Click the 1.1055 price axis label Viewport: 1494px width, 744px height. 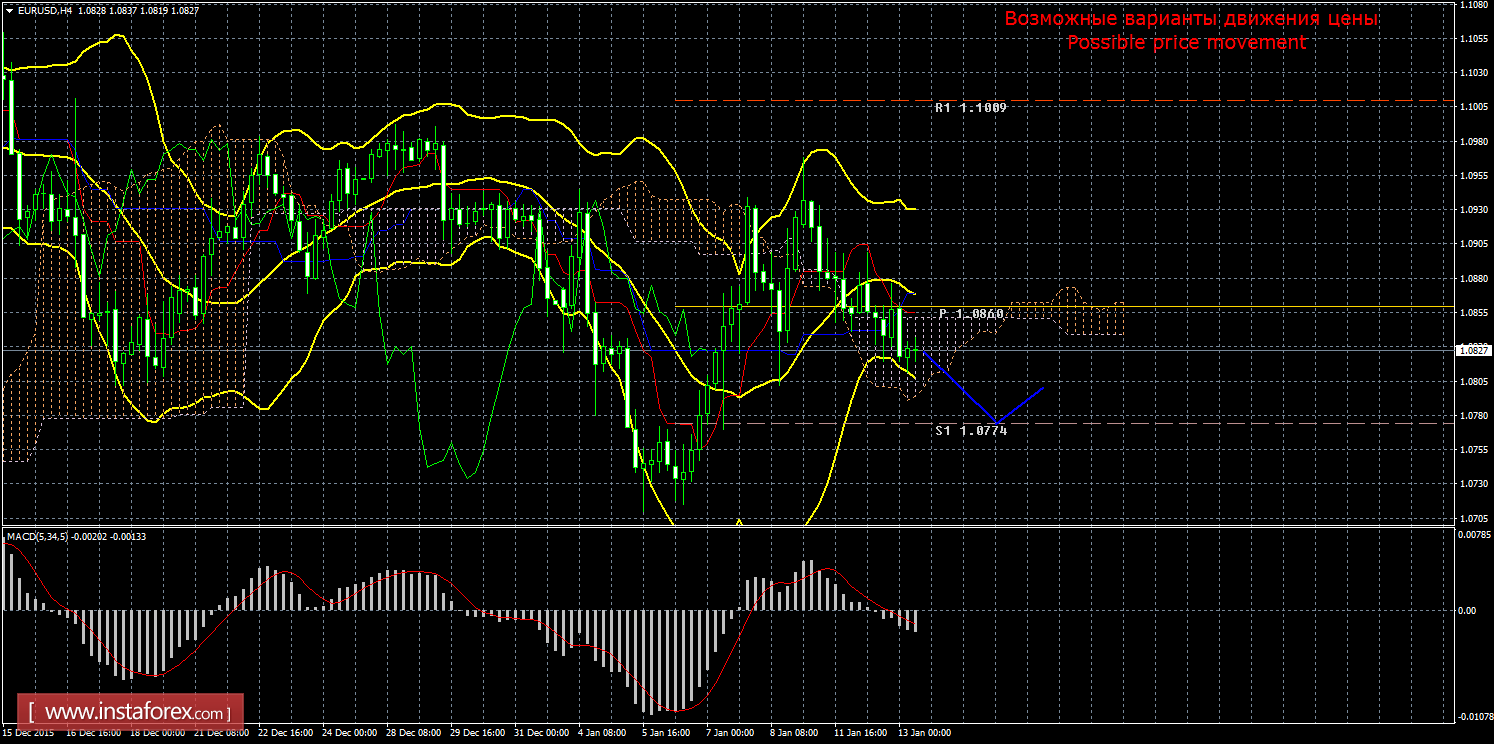[x=1472, y=39]
